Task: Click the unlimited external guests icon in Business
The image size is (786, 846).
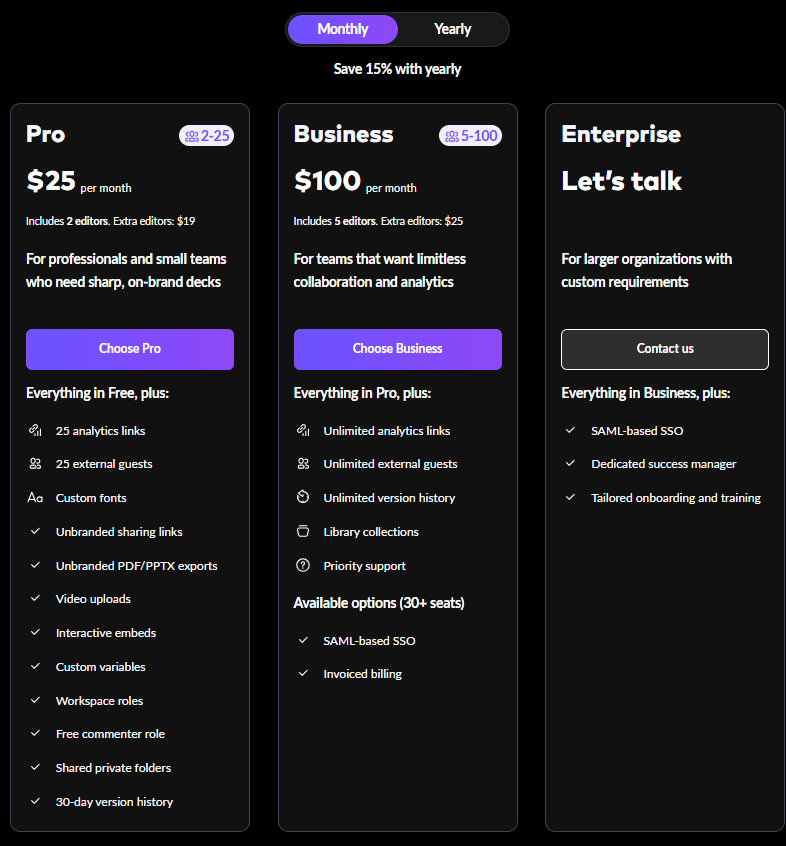Action: click(x=303, y=464)
